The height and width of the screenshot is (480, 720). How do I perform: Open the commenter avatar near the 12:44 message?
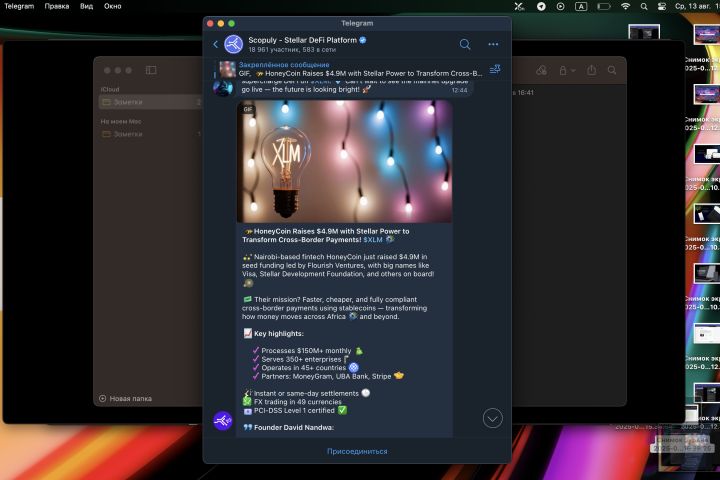point(223,87)
